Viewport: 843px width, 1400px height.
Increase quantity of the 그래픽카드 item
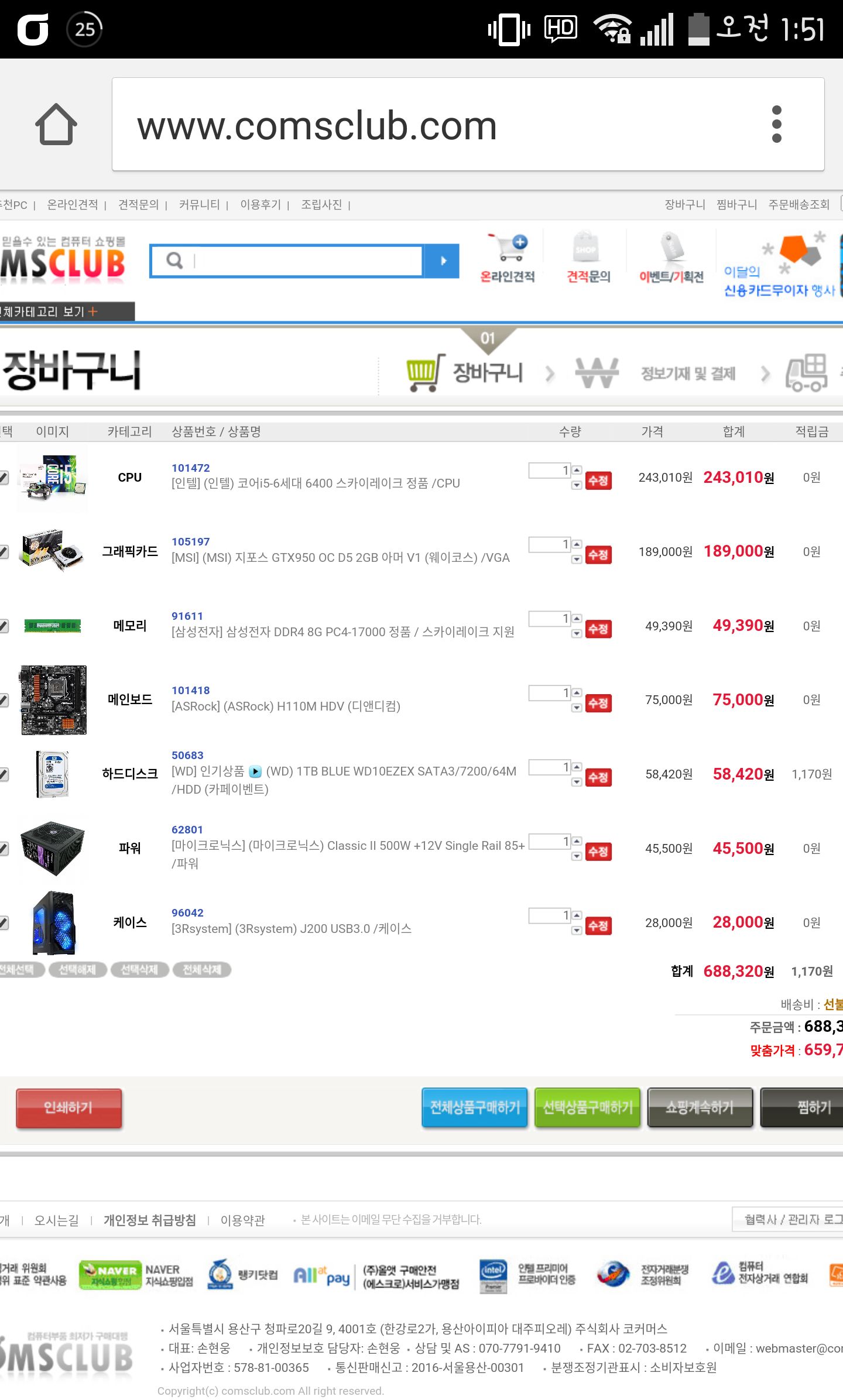pyautogui.click(x=577, y=544)
